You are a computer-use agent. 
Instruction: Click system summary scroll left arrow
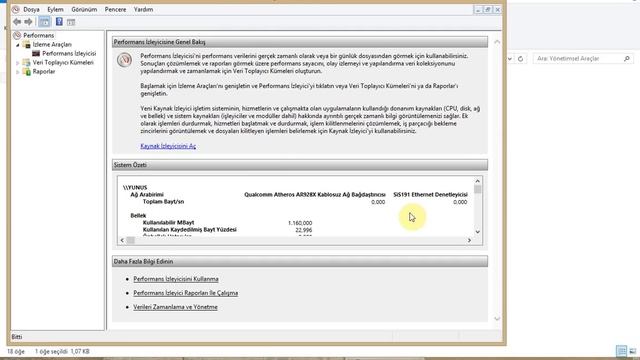click(122, 240)
